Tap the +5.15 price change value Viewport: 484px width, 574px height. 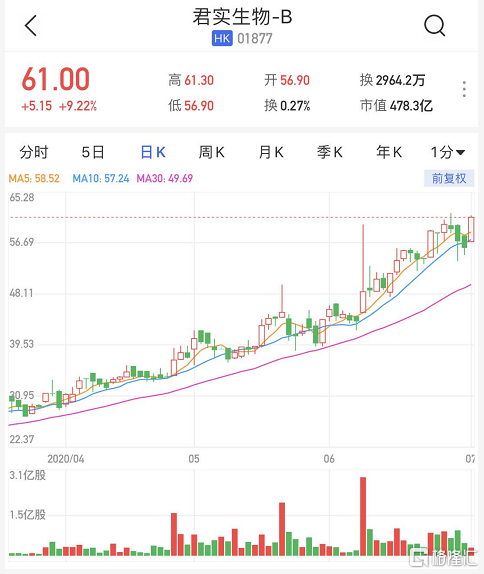coord(37,106)
